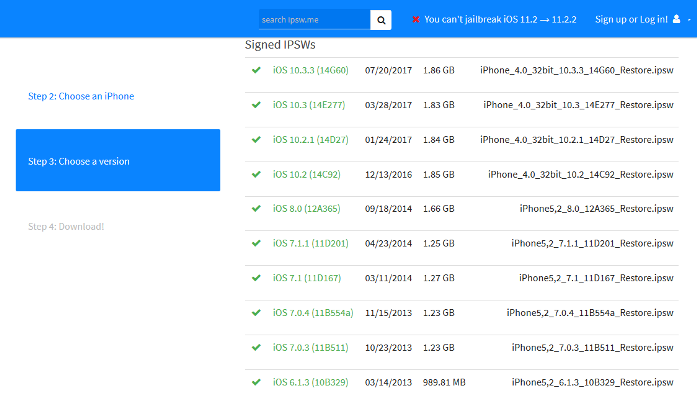
Task: Click the red X jailbreak warning icon
Action: [416, 20]
